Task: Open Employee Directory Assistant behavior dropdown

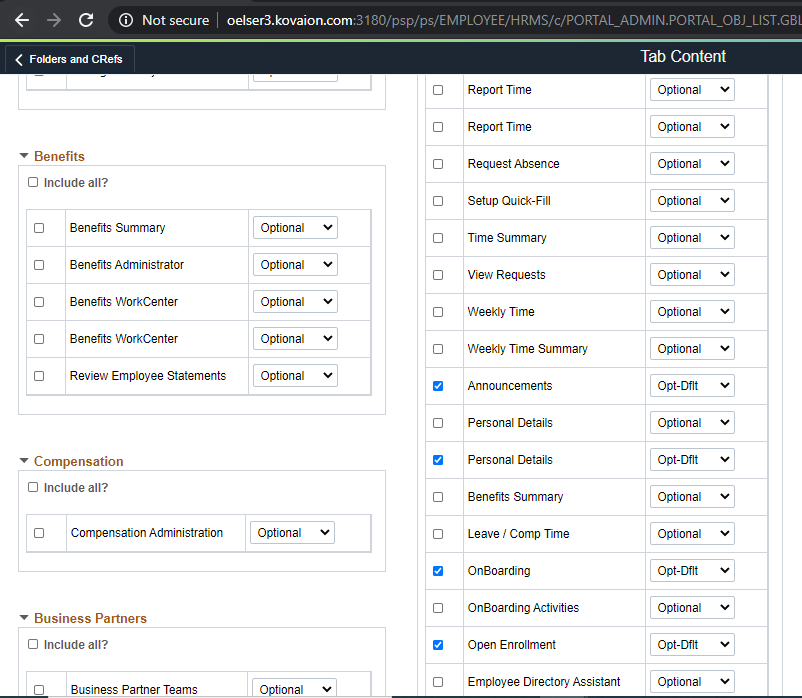Action: 692,682
